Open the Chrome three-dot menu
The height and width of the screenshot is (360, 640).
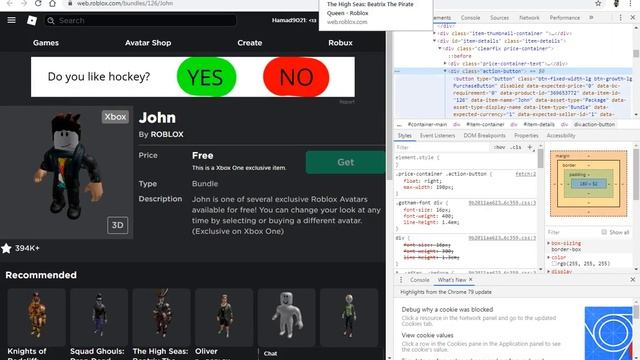coord(631,3)
